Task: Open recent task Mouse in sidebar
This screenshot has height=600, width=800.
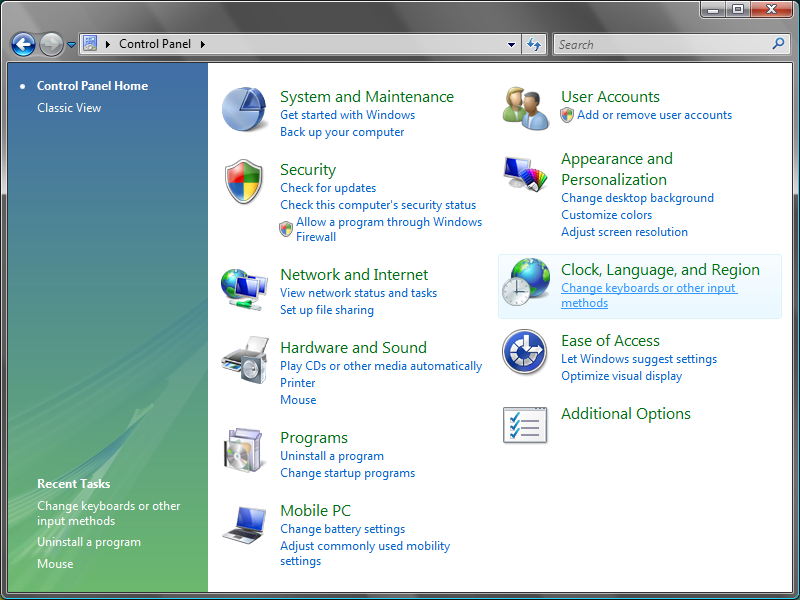Action: 55,564
